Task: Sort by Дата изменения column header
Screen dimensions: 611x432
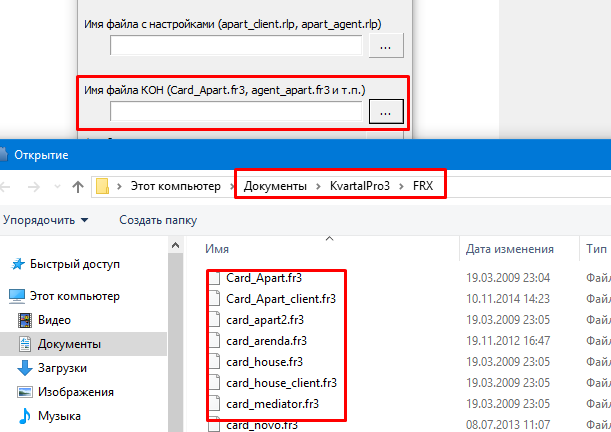Action: 508,249
